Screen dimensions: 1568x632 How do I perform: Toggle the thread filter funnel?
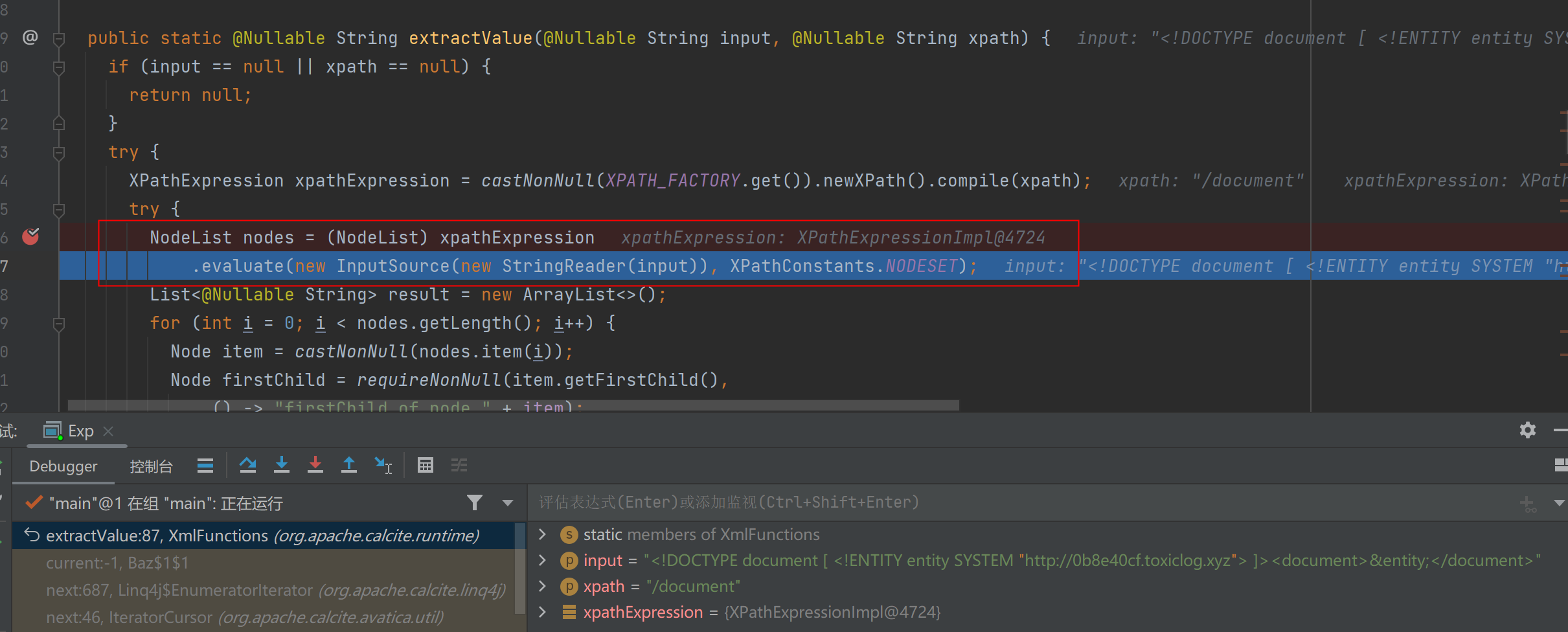[475, 502]
